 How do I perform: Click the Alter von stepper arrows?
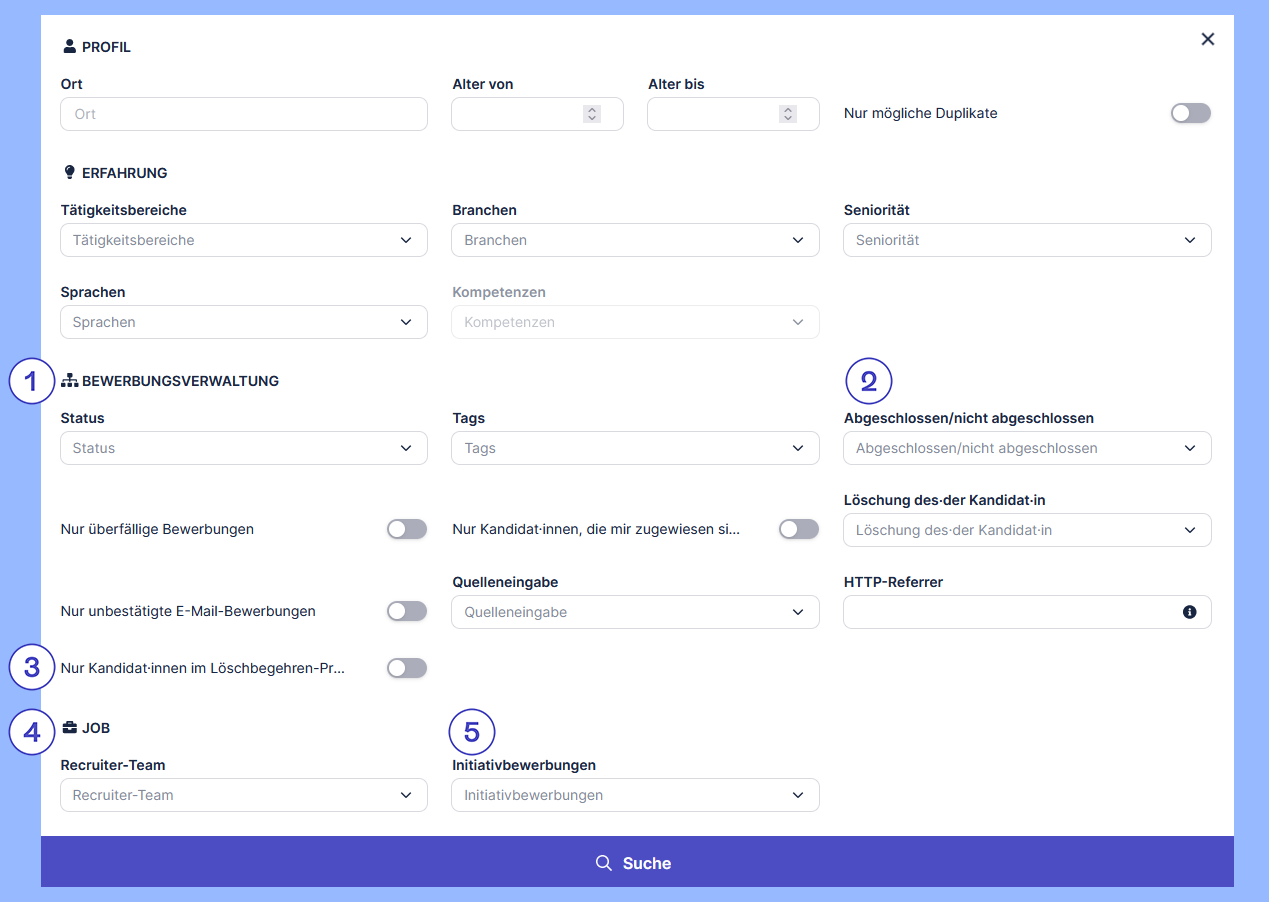click(592, 114)
